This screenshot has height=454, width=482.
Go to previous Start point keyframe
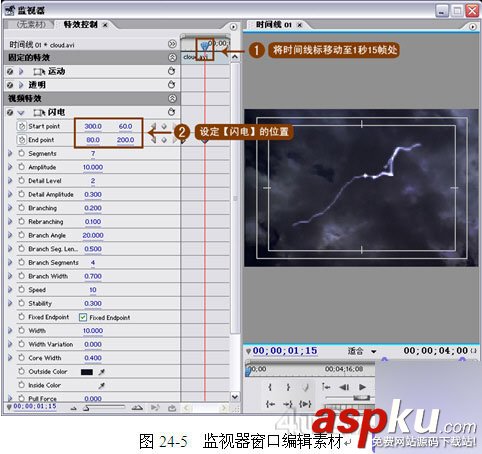[x=154, y=126]
